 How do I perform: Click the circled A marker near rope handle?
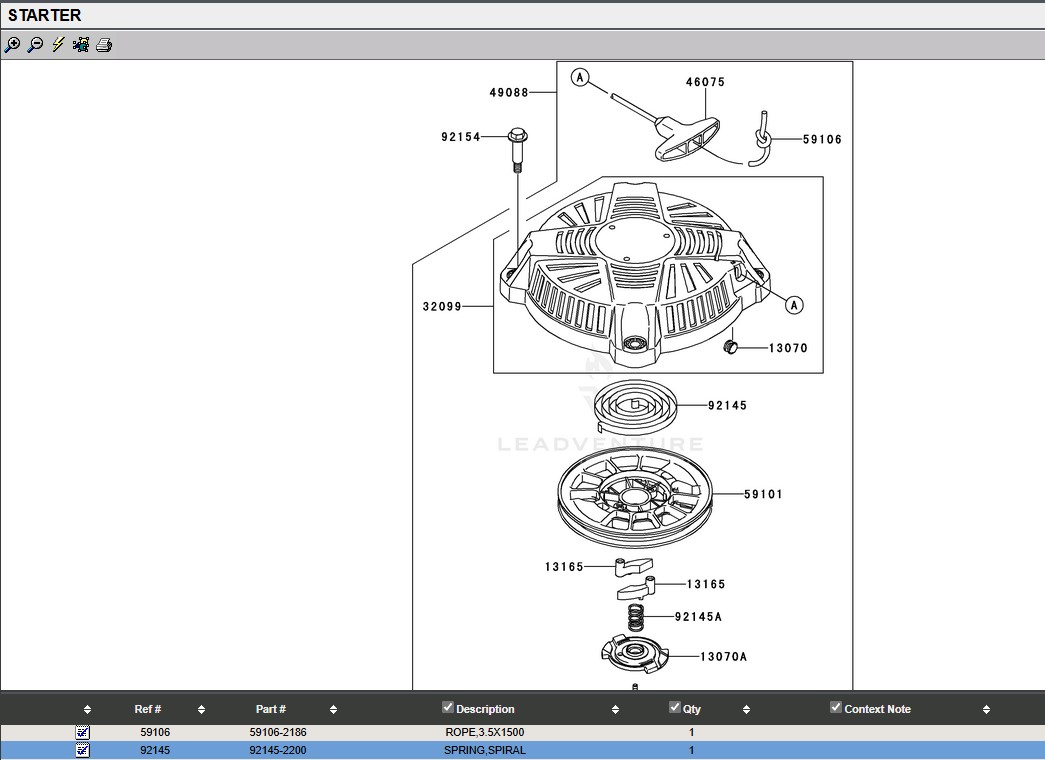[x=581, y=77]
